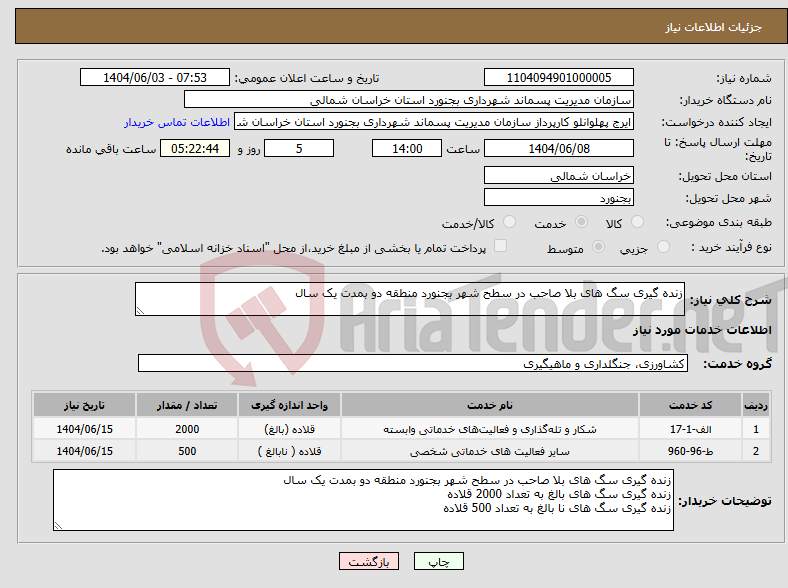This screenshot has width=788, height=588.
Task: Select the کالا/خدمت radio button
Action: (510, 222)
